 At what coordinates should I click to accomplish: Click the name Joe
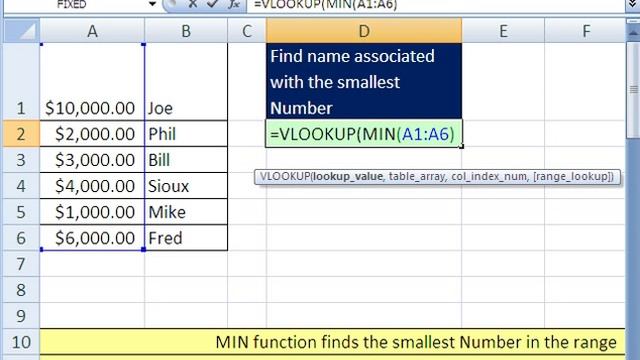click(x=160, y=108)
